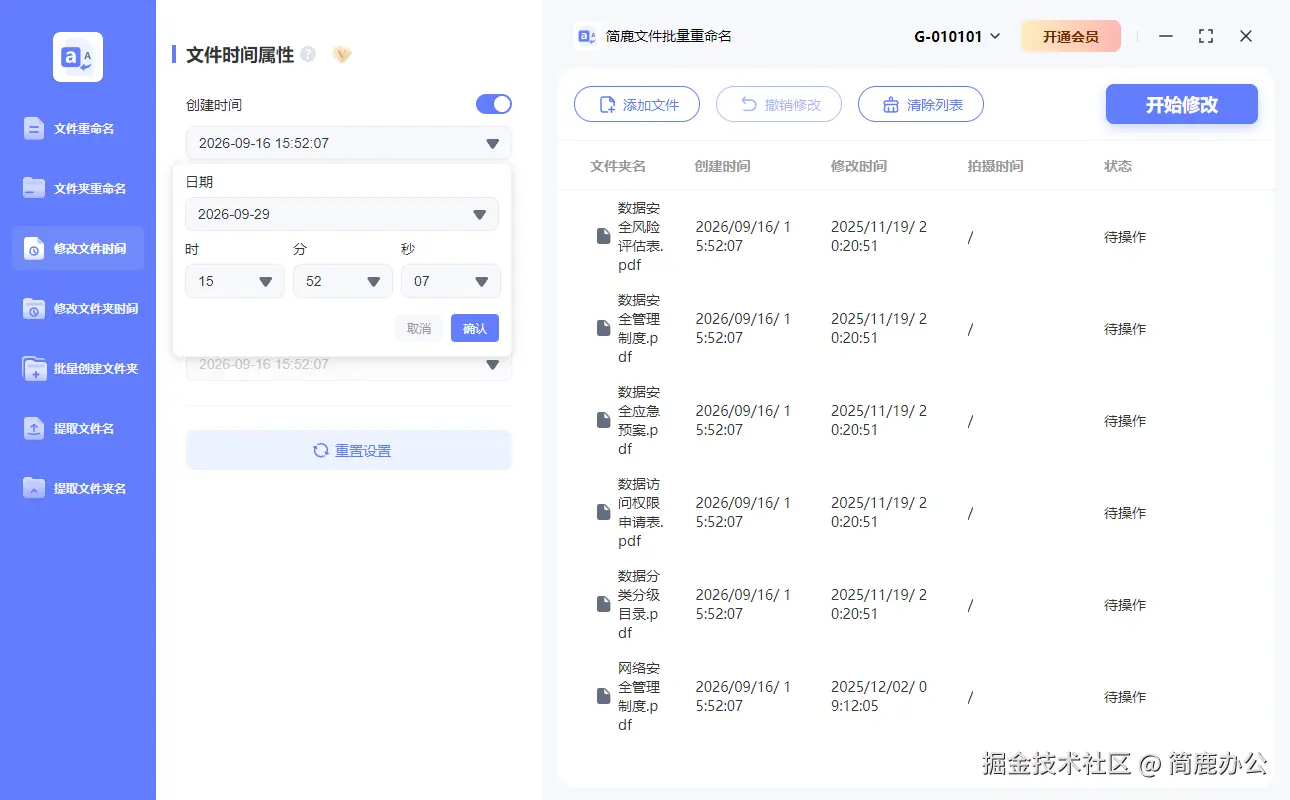Open the 分 minute dropdown
This screenshot has width=1290, height=800.
[343, 281]
